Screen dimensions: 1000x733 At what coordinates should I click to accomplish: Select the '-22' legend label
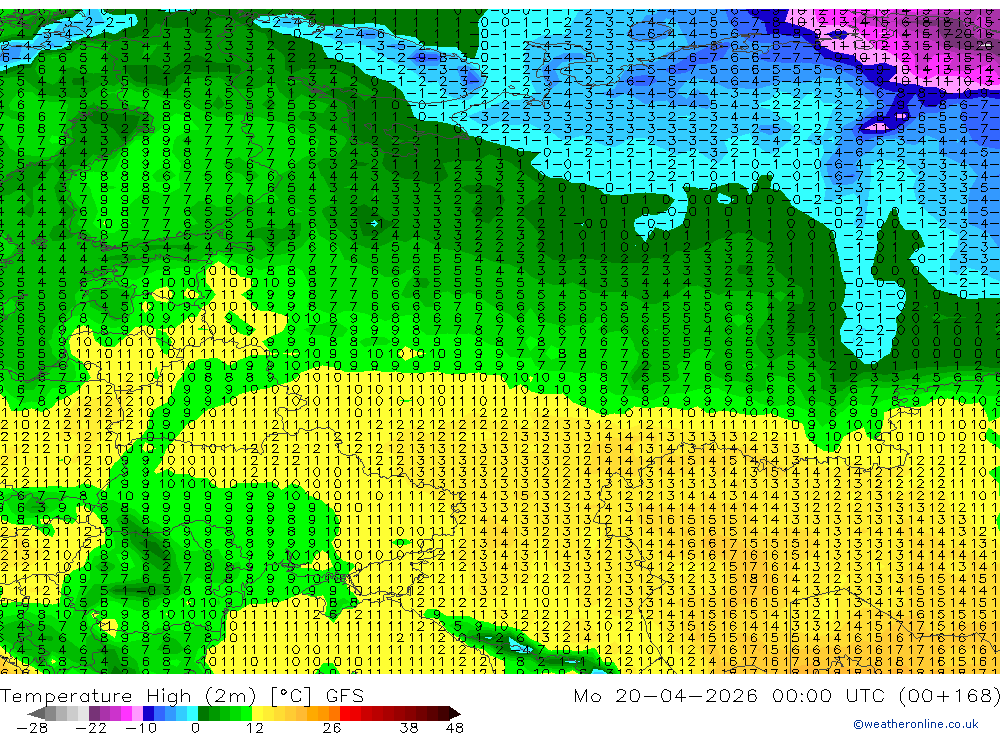(x=91, y=727)
